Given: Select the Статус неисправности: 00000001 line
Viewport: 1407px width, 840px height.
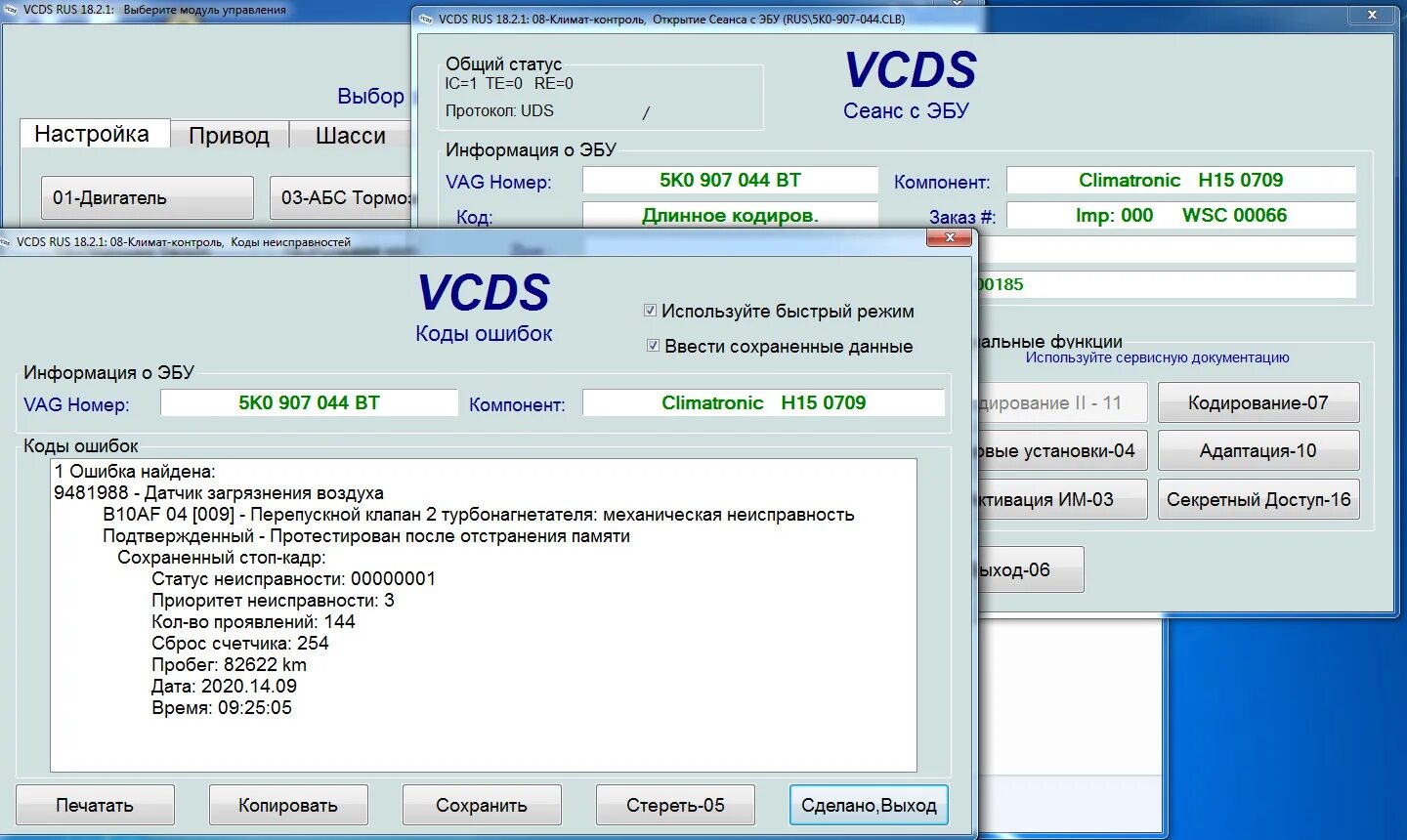Looking at the screenshot, I should tap(294, 579).
